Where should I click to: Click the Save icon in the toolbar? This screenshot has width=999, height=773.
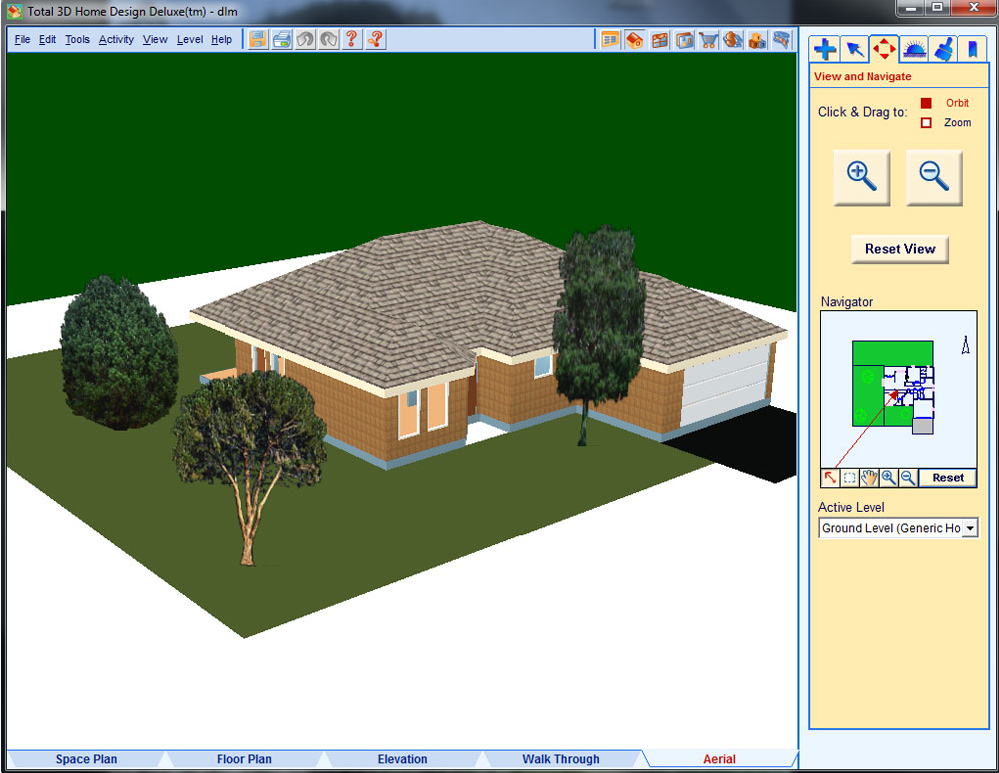[258, 40]
